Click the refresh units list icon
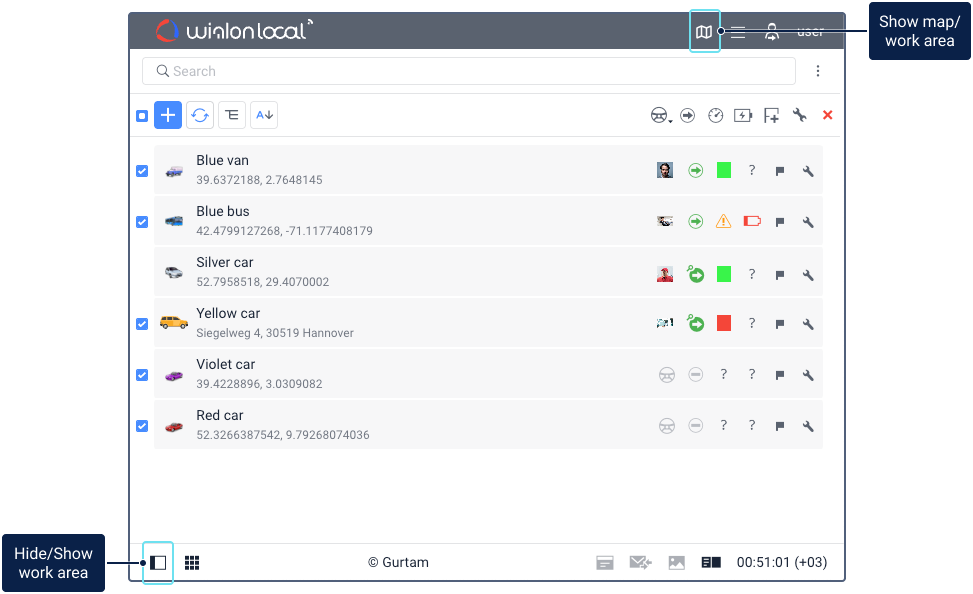The height and width of the screenshot is (594, 973). tap(200, 116)
